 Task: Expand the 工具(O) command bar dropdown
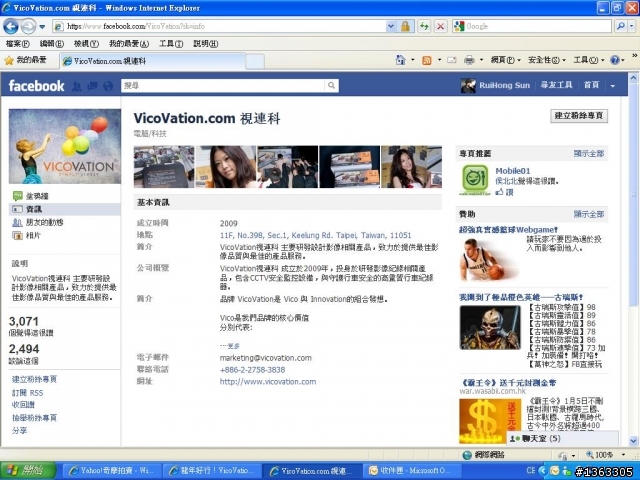coord(589,60)
